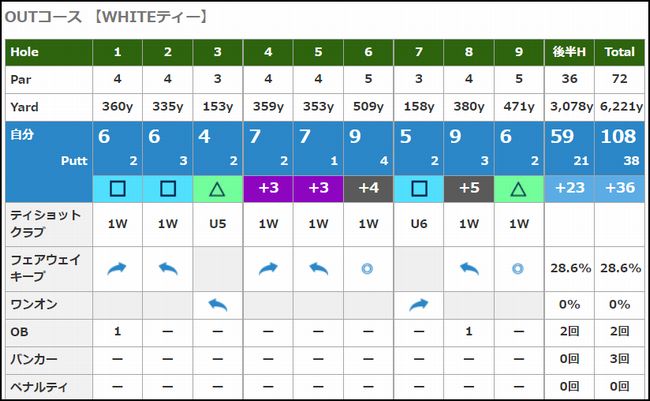Click the OUTコース【WHITEティー】 heading
650x401 pixels.
(x=107, y=17)
